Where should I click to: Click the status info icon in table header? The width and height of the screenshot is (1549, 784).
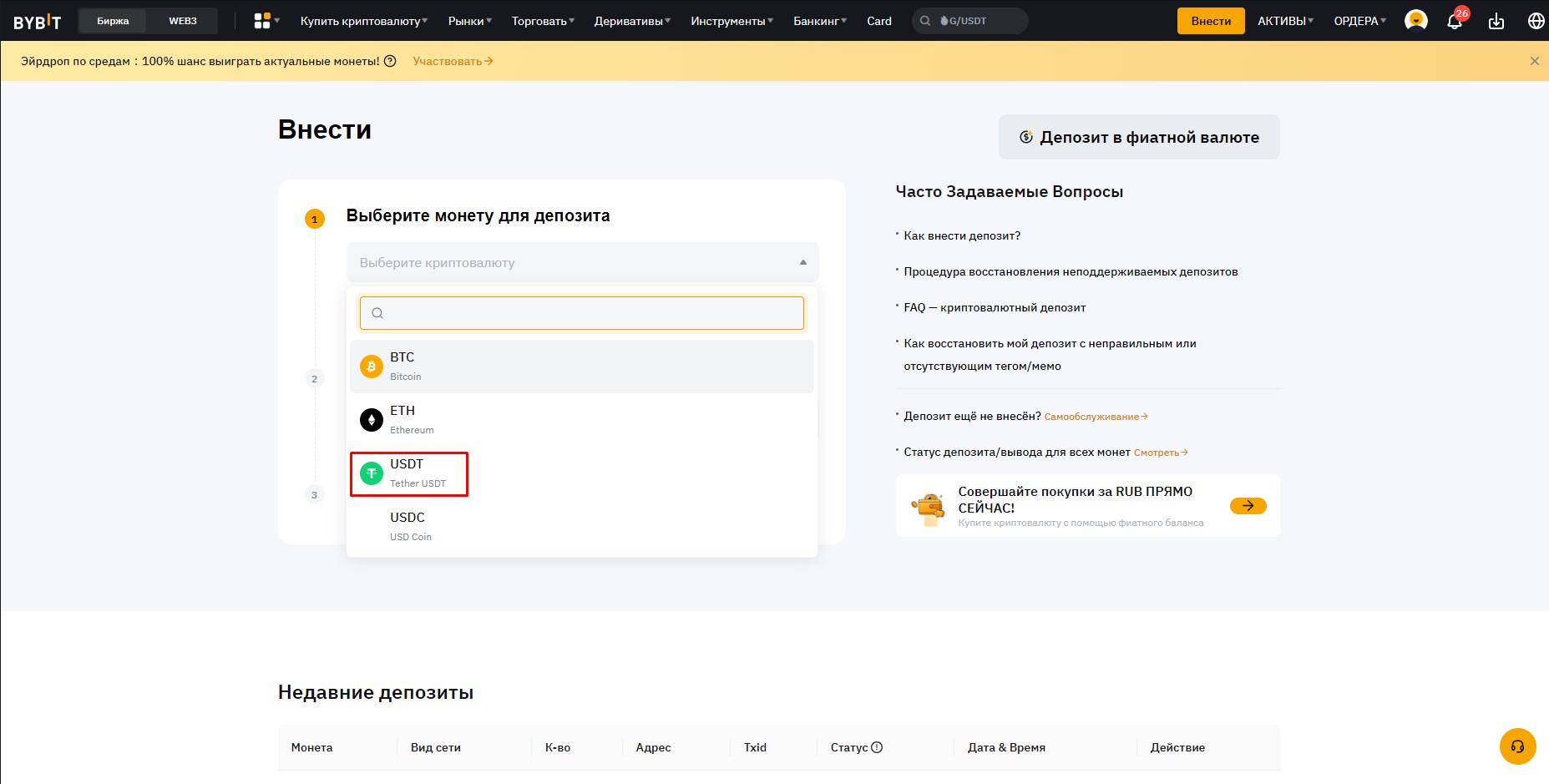click(x=877, y=747)
